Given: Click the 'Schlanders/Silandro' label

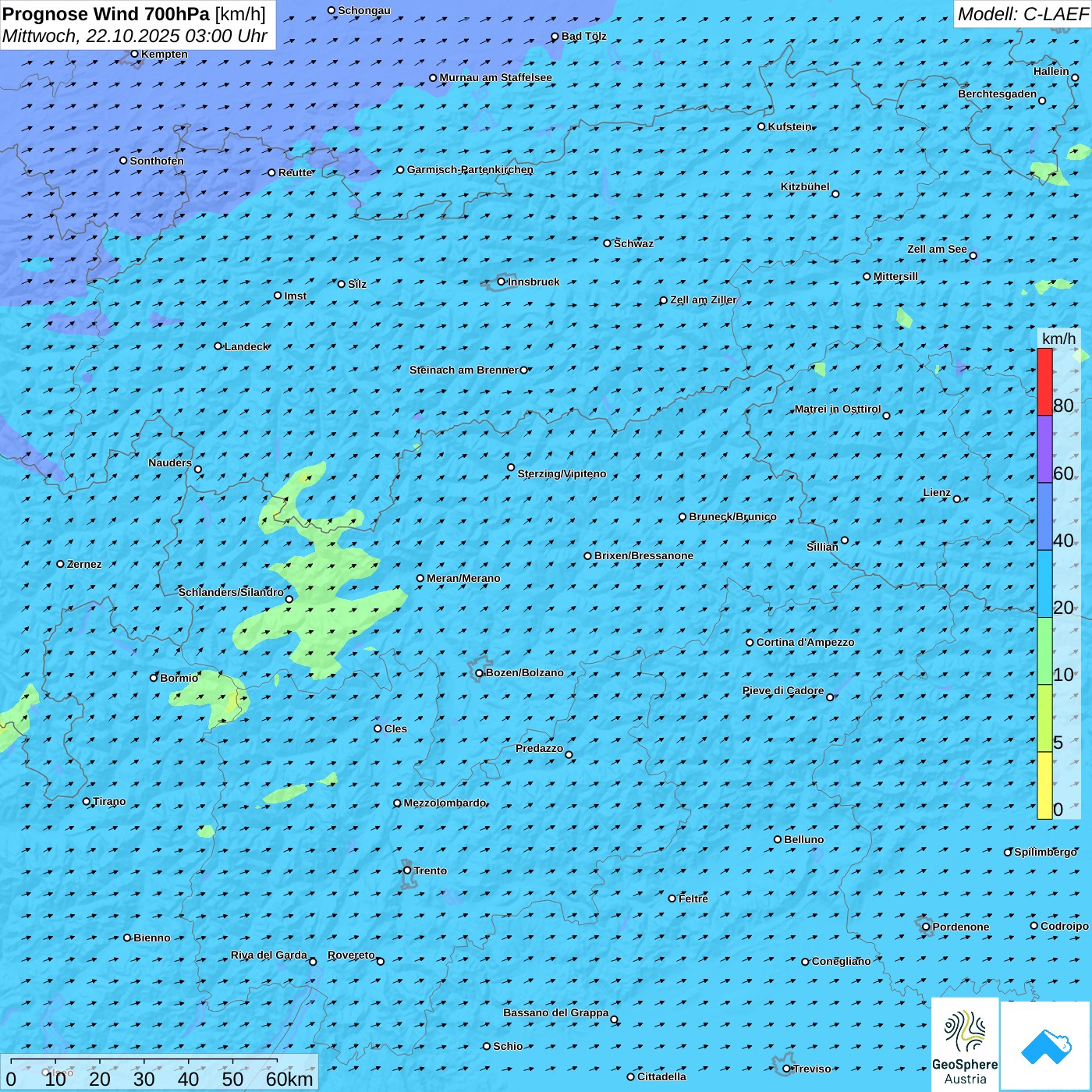Looking at the screenshot, I should click(x=231, y=592).
